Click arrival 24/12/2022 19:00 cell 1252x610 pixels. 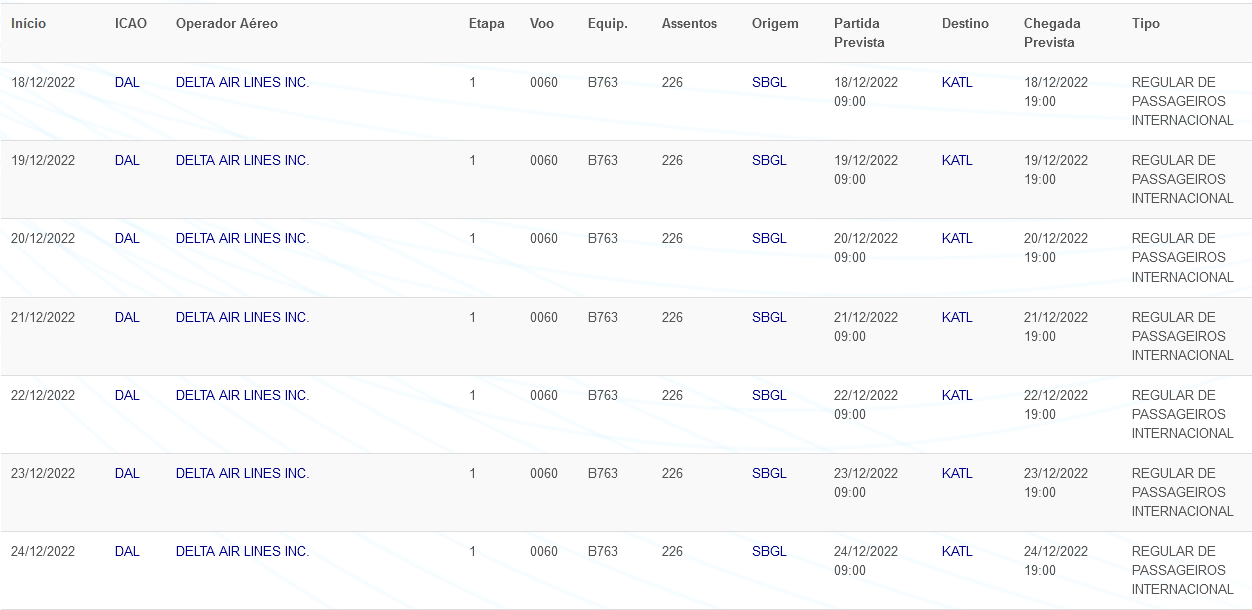pos(1056,561)
